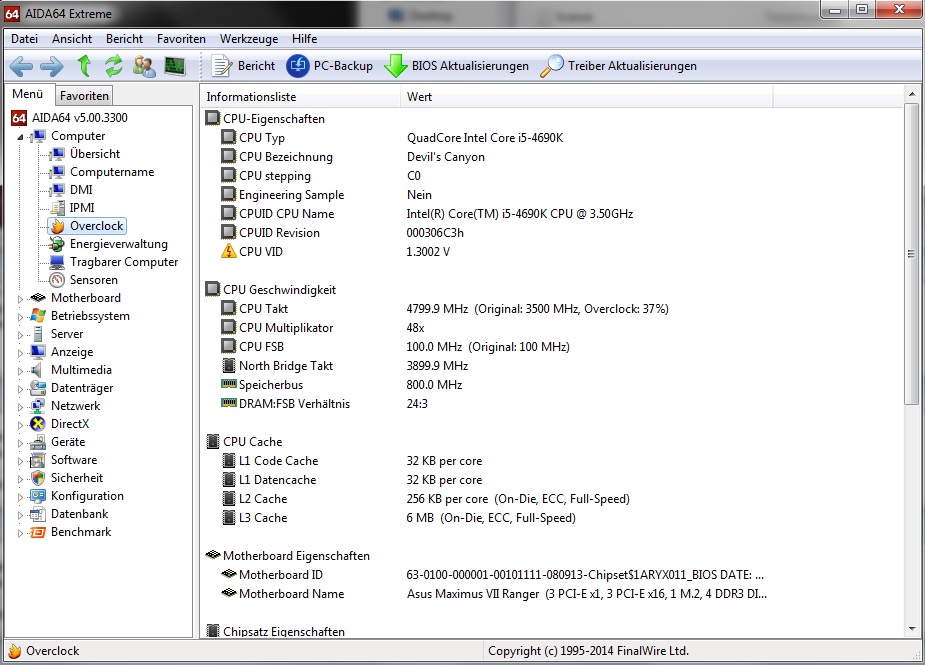Click the Bericht toolbar button
This screenshot has height=665, width=925.
244,65
